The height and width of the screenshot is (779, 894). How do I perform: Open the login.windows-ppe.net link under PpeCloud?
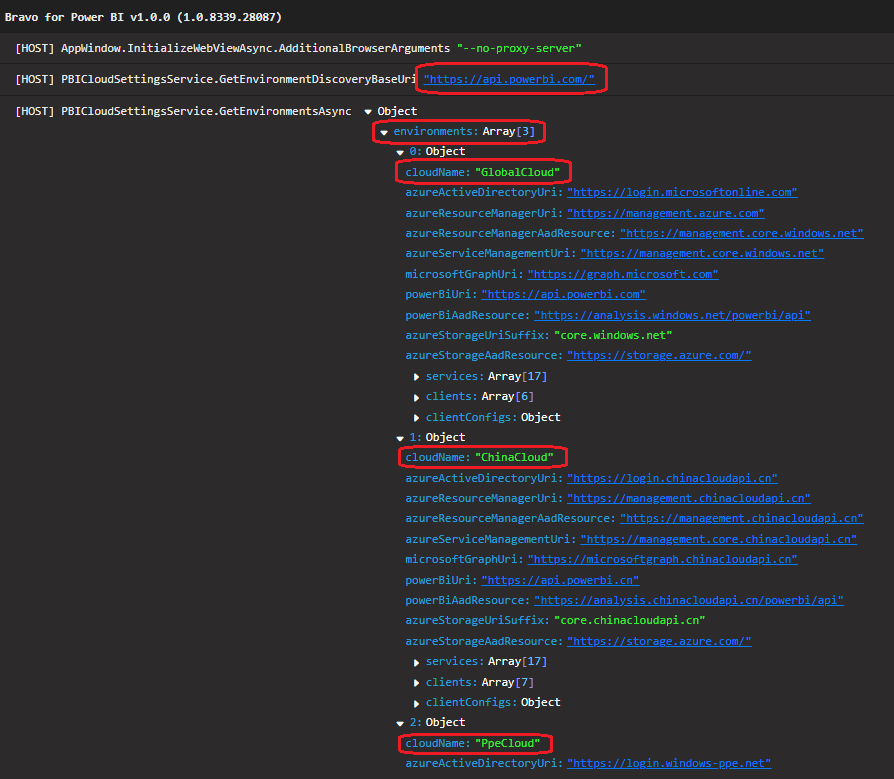[x=669, y=763]
